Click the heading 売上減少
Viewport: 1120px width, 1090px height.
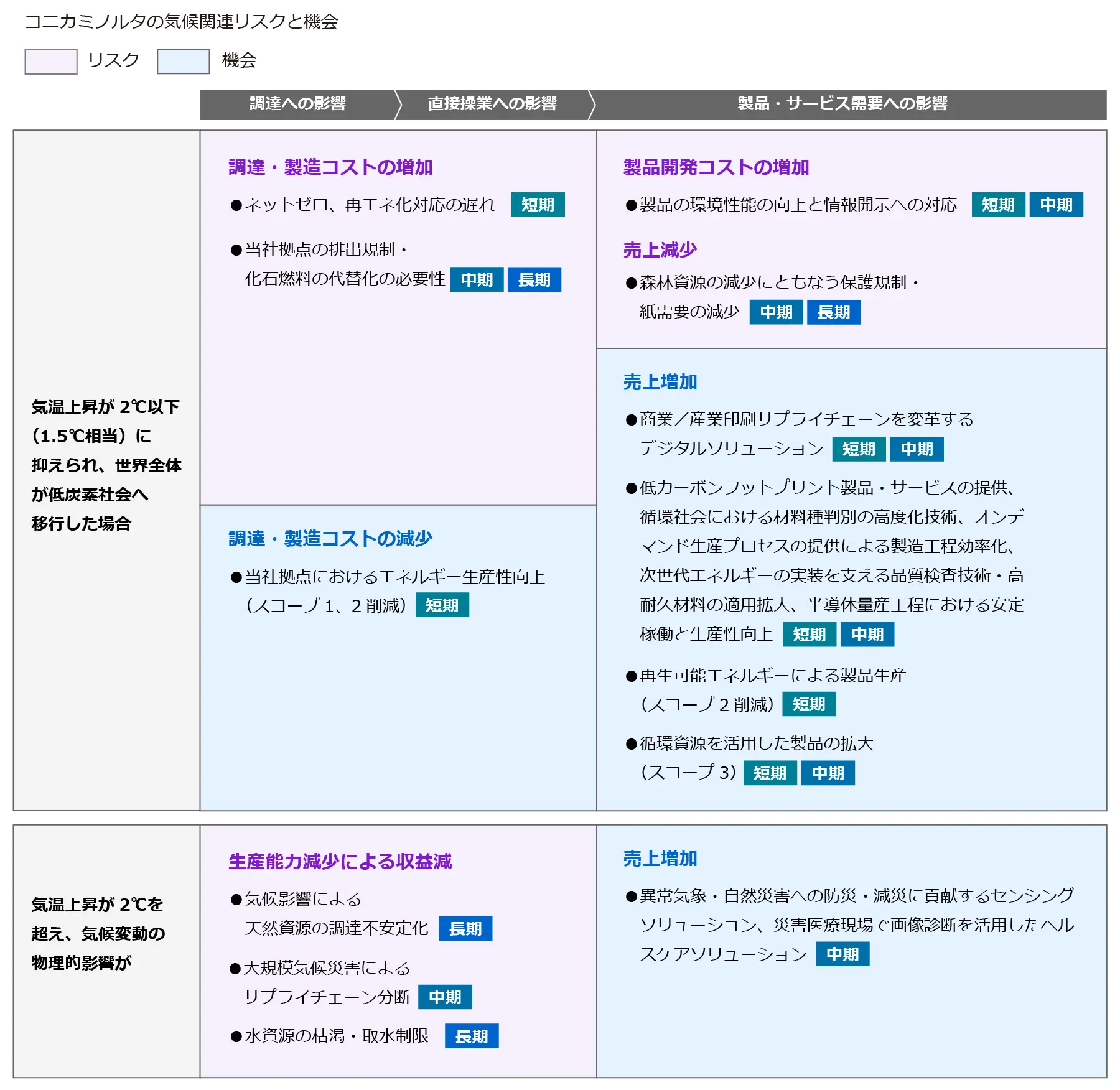[660, 250]
